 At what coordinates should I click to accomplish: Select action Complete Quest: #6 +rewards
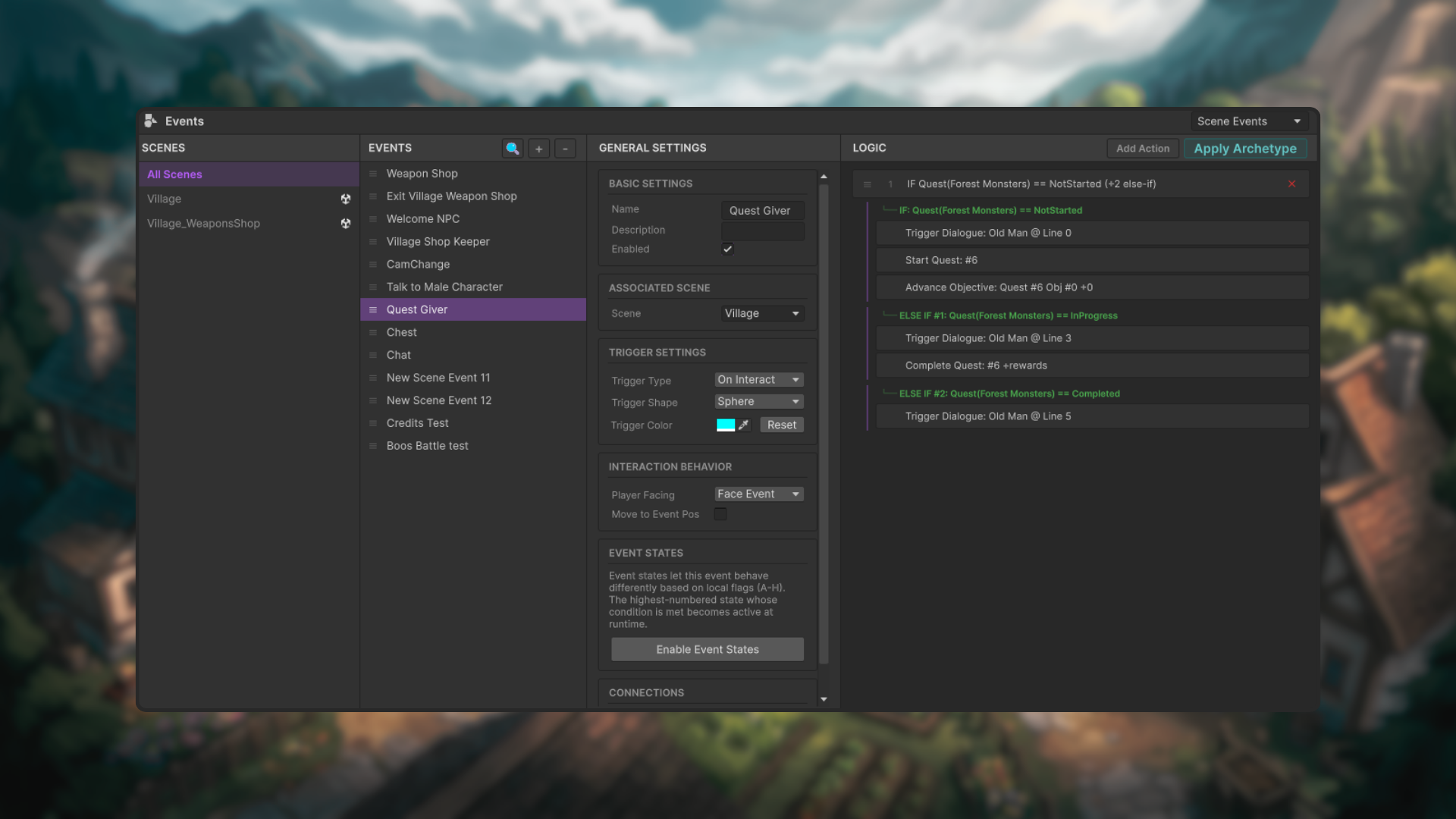[1092, 366]
